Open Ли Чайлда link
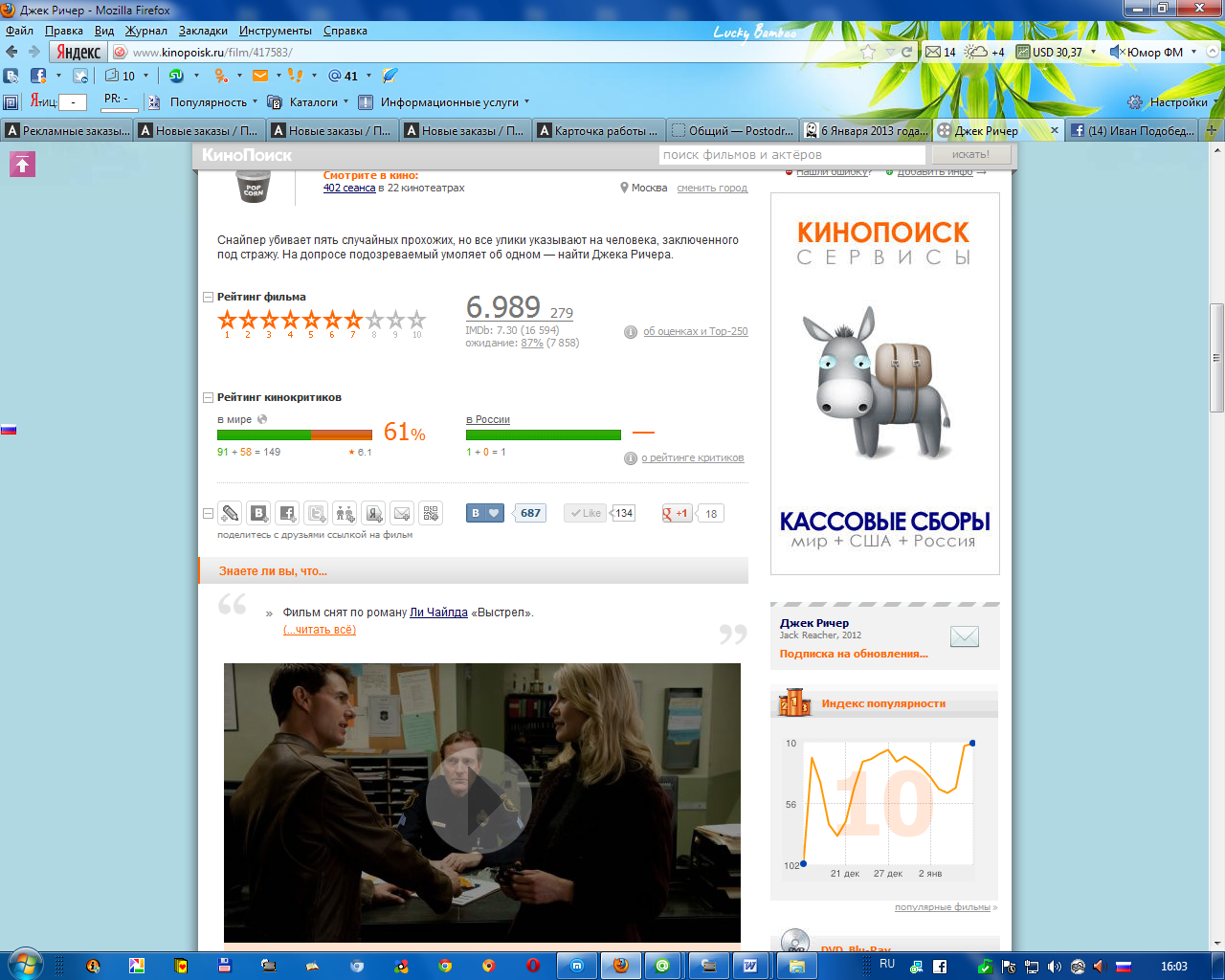The width and height of the screenshot is (1225, 980). coord(438,612)
